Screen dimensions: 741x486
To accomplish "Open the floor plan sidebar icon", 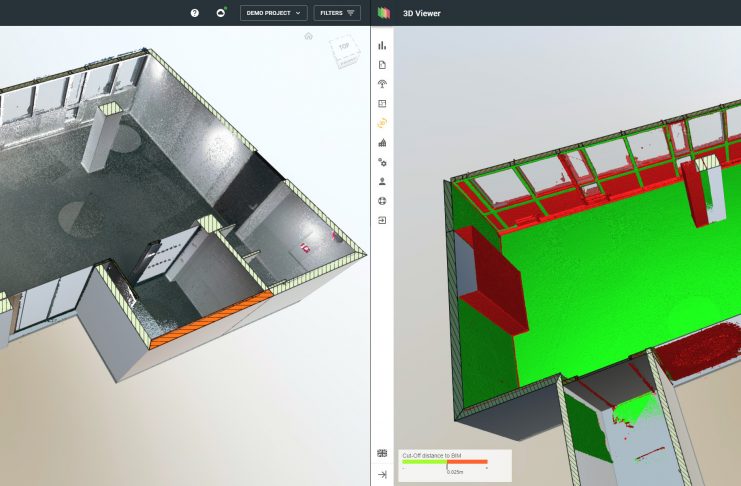I will [x=382, y=103].
